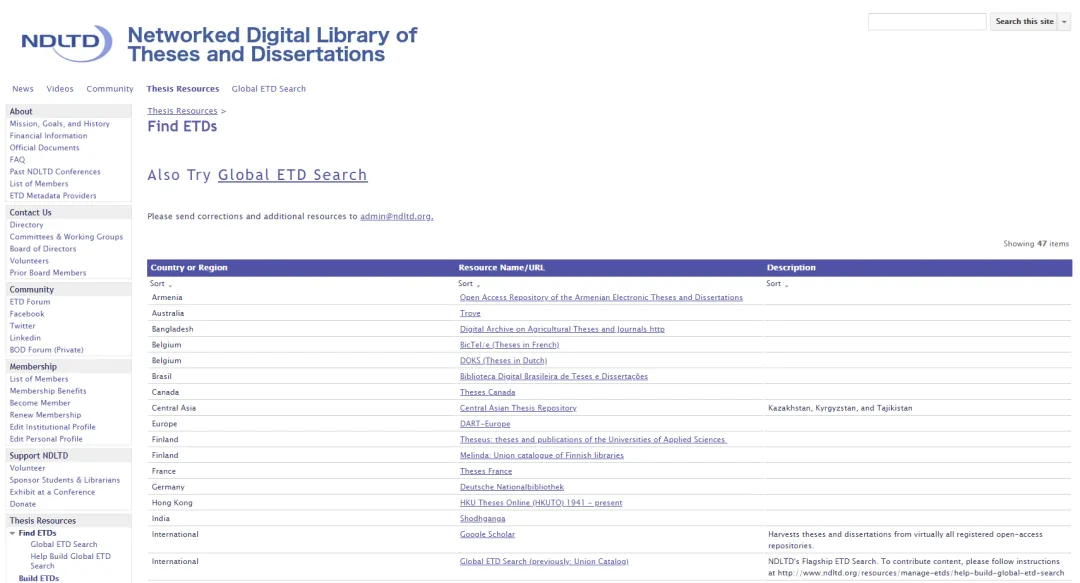The image size is (1080, 583).
Task: Sort the Country or Region column
Action: 160,284
